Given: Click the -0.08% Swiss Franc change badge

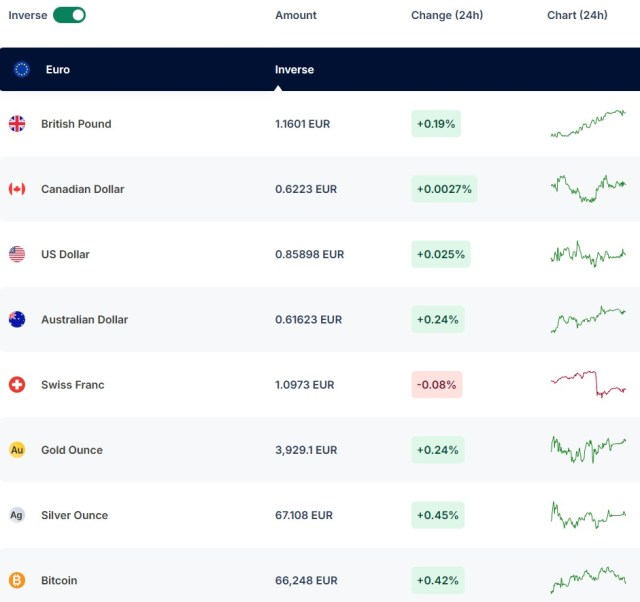Looking at the screenshot, I should [x=437, y=384].
